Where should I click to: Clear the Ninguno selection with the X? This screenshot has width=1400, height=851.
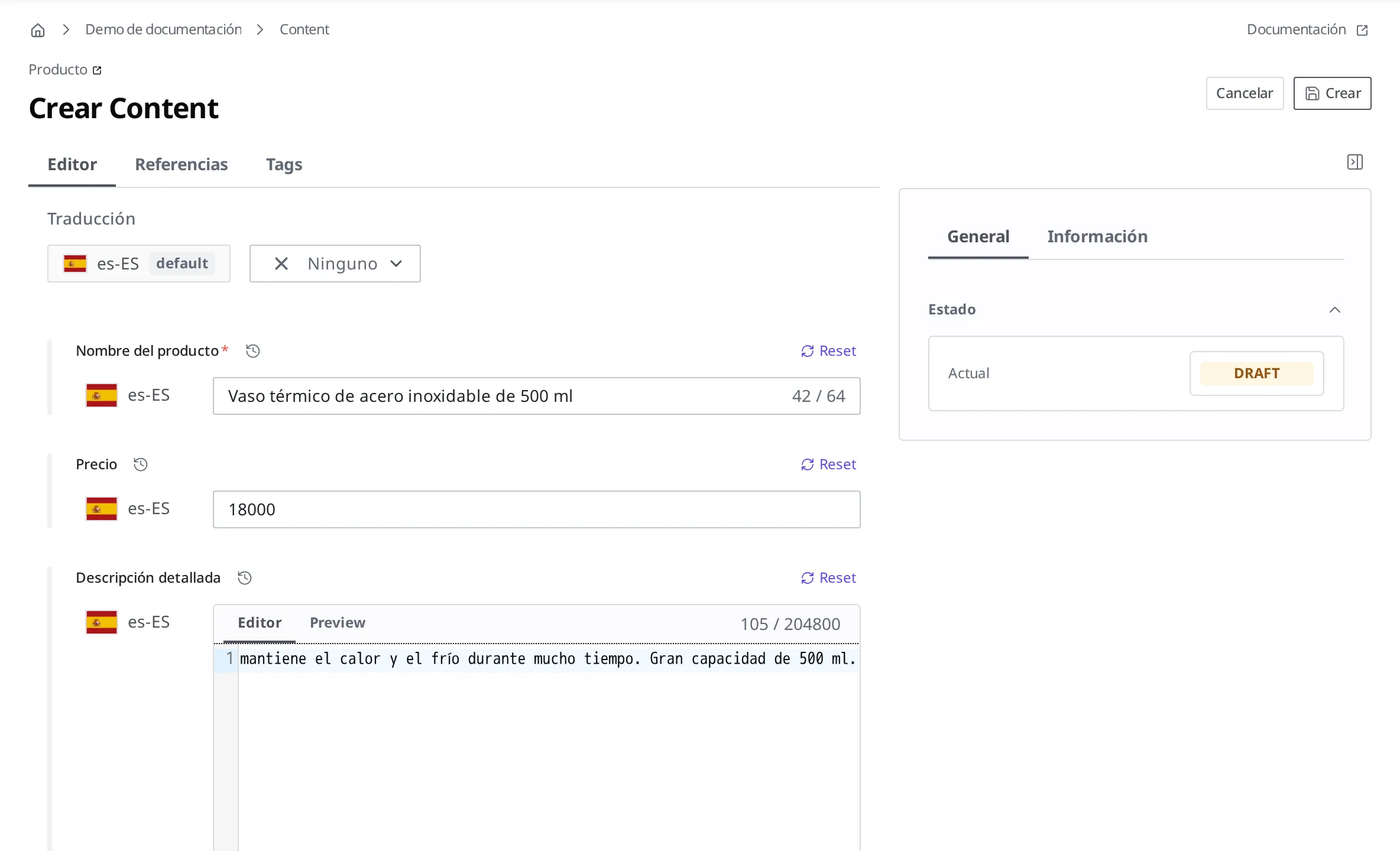click(x=281, y=264)
